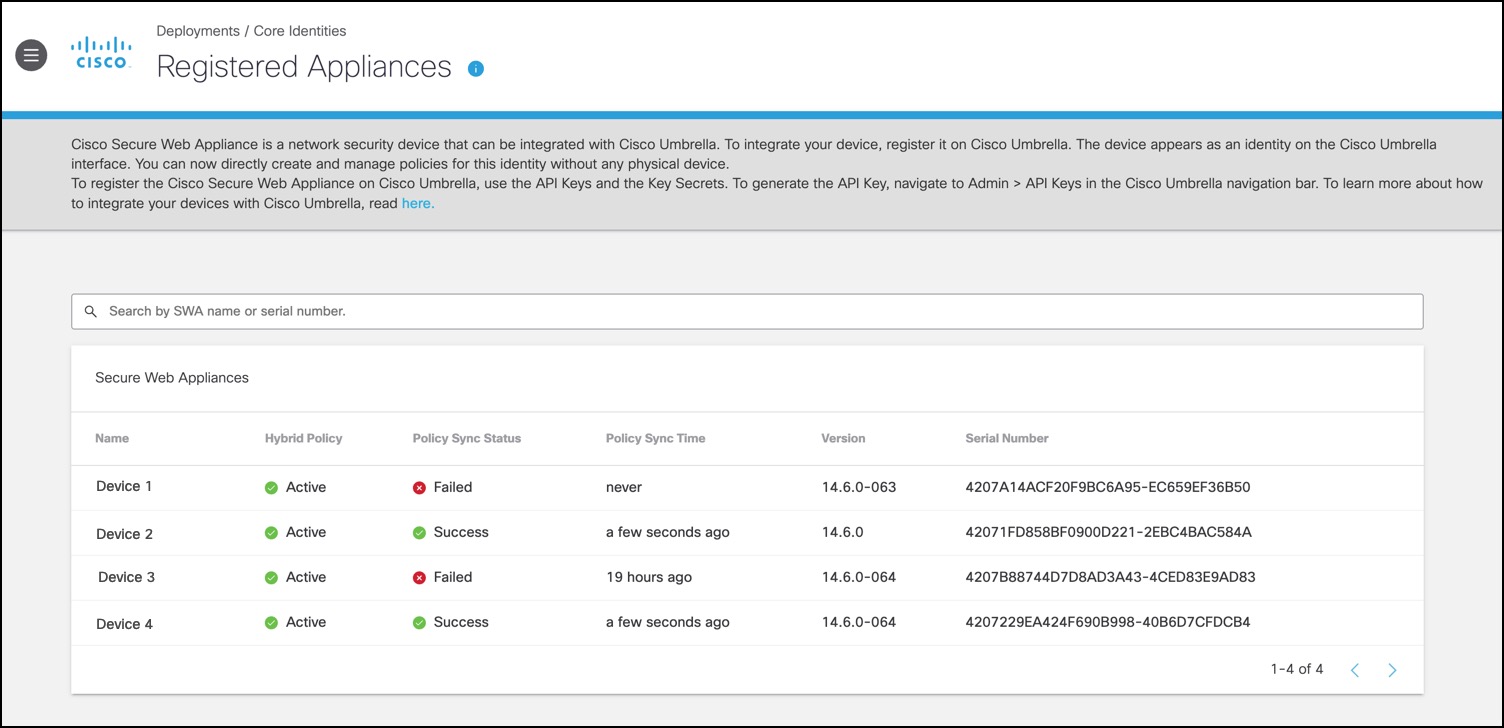Screen dimensions: 1504x728
Task: Select the Device 4 name
Action: [x=125, y=624]
